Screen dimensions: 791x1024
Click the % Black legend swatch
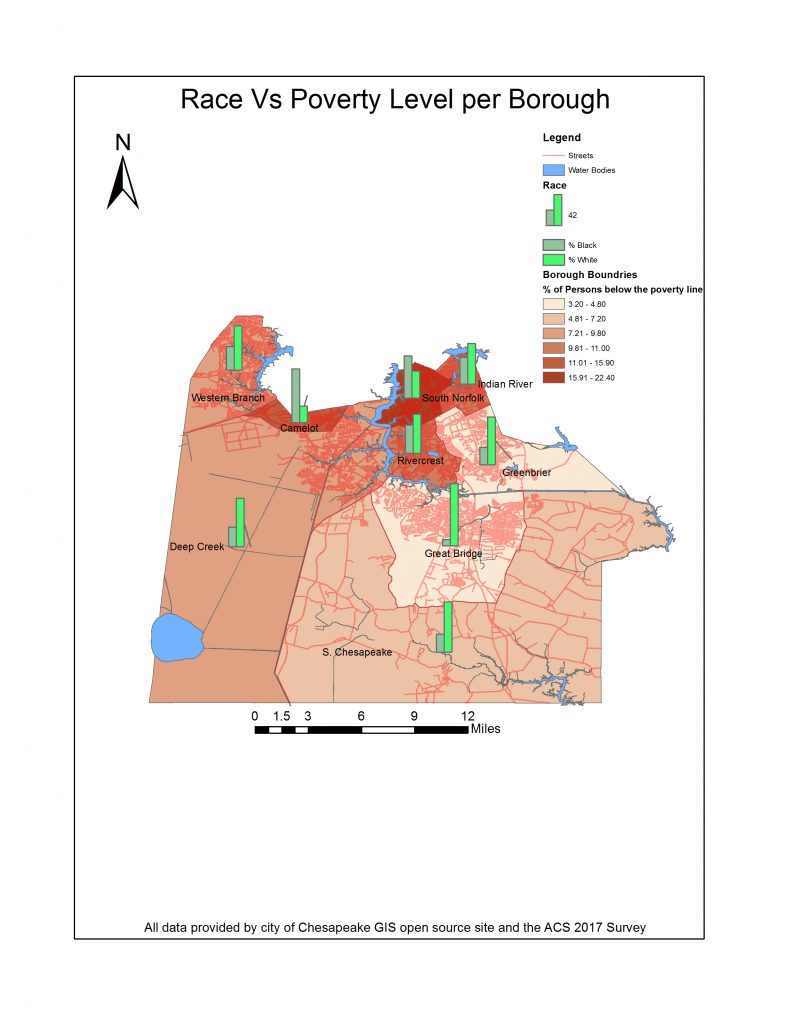coord(553,245)
